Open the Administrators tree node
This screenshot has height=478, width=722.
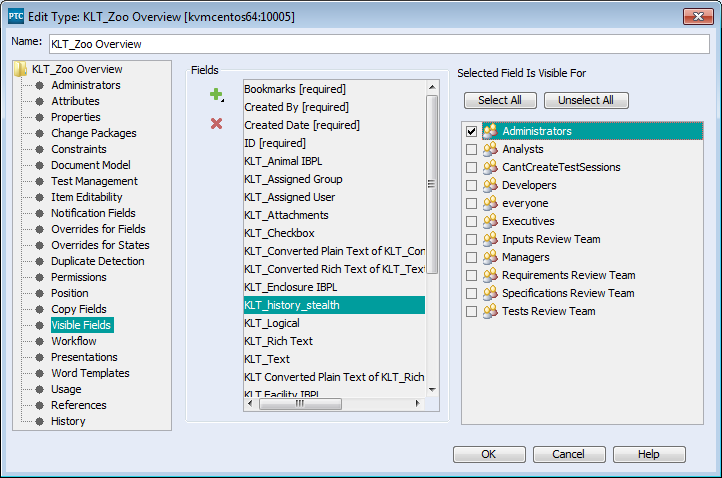(x=86, y=85)
